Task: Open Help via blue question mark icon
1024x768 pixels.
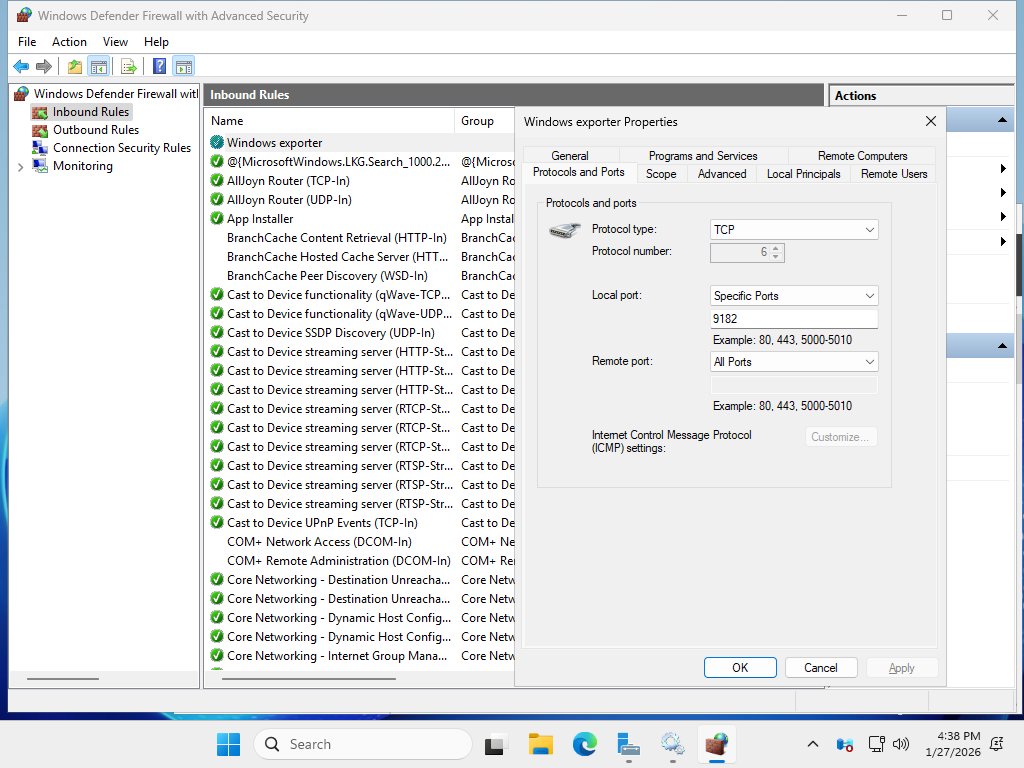Action: coord(159,67)
